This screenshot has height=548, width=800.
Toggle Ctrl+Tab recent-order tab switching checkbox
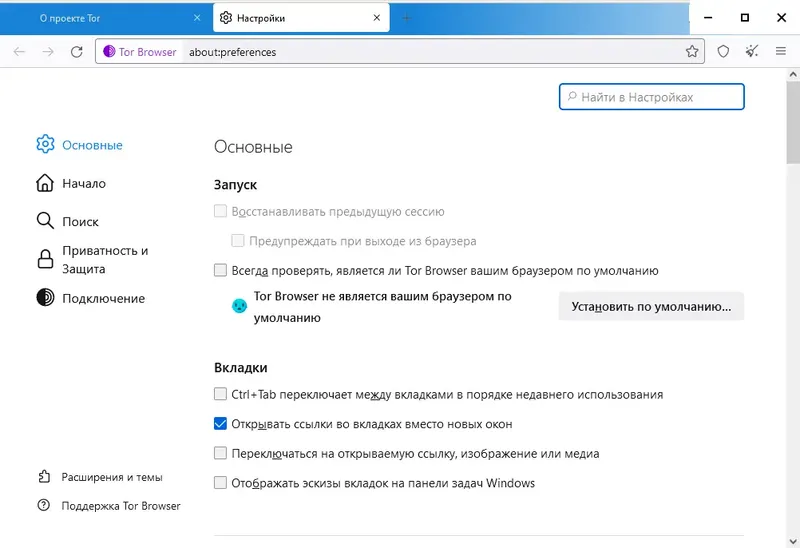[220, 394]
